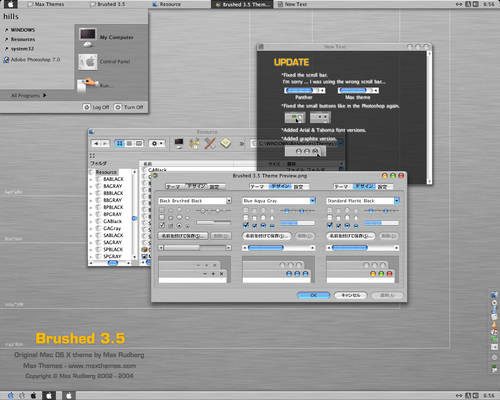500x400 pixels.
Task: Click save-as button in Blue Aqua Gray panel
Action: click(x=266, y=236)
